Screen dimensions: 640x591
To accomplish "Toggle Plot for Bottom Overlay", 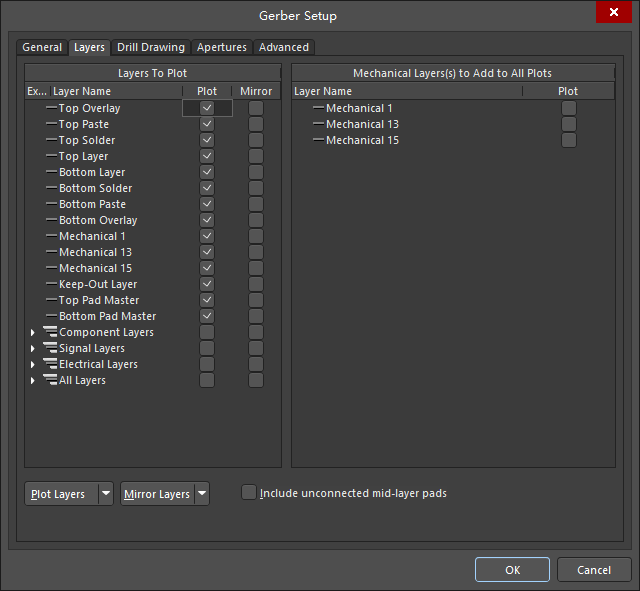I will 207,220.
